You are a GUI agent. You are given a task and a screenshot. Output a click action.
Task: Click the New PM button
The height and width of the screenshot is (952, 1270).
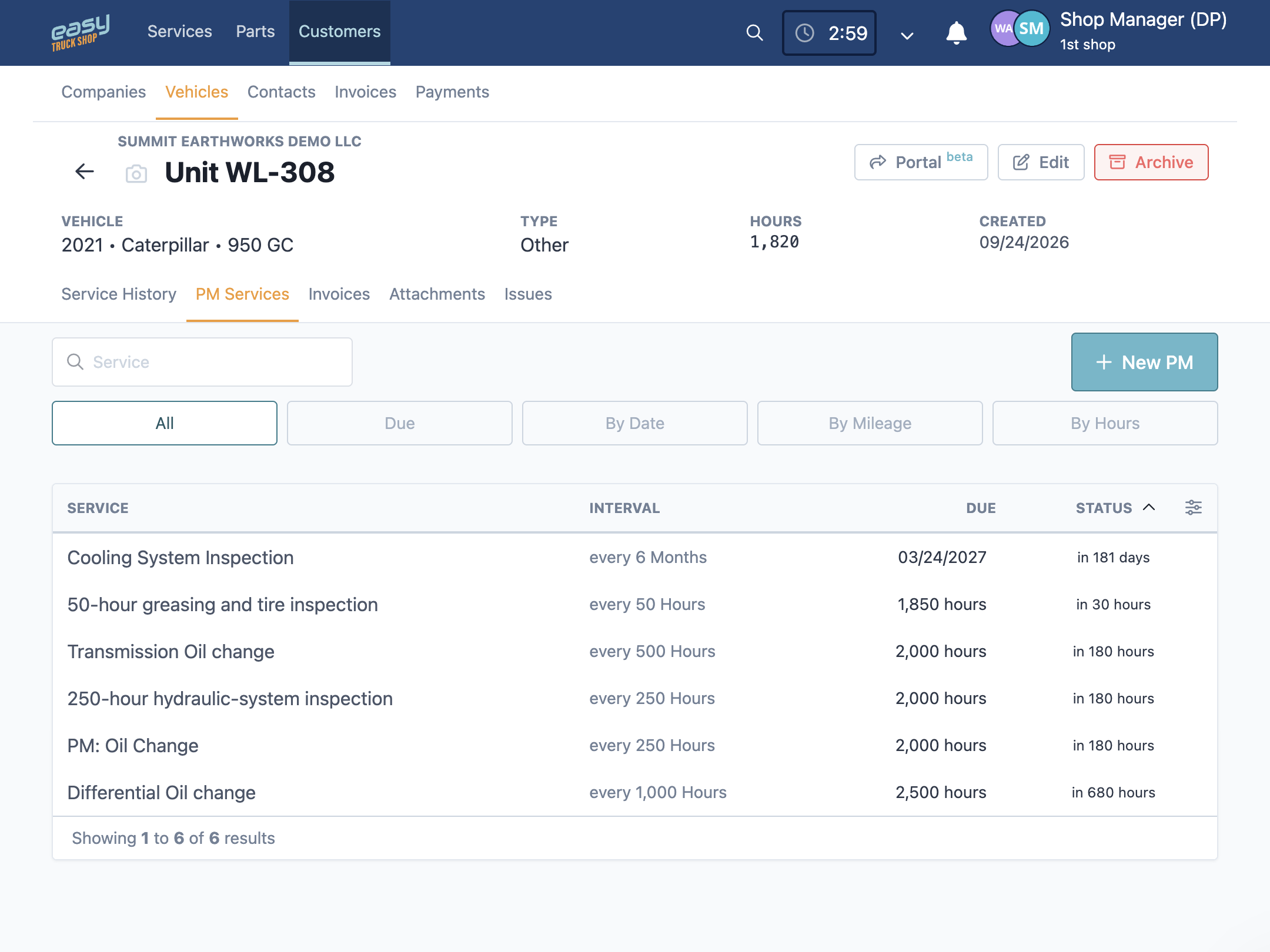[1144, 362]
